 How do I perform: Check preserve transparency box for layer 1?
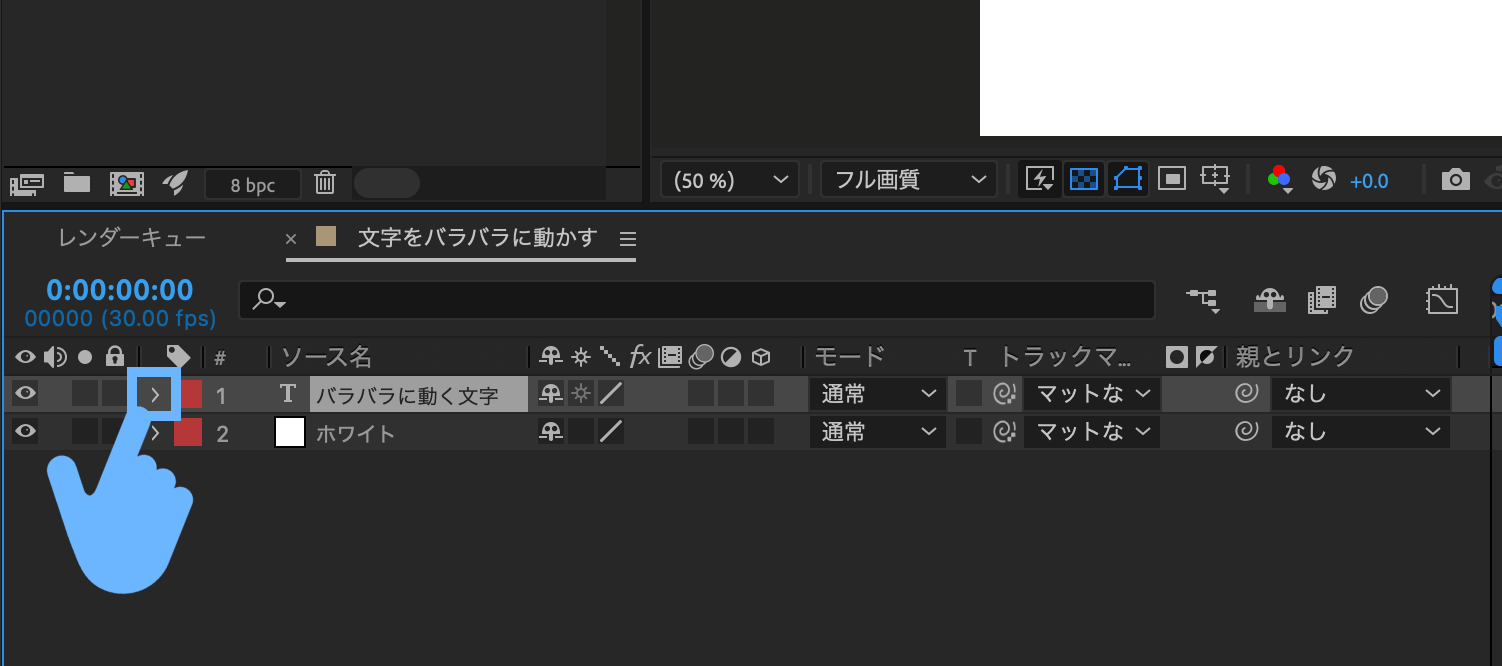click(968, 394)
